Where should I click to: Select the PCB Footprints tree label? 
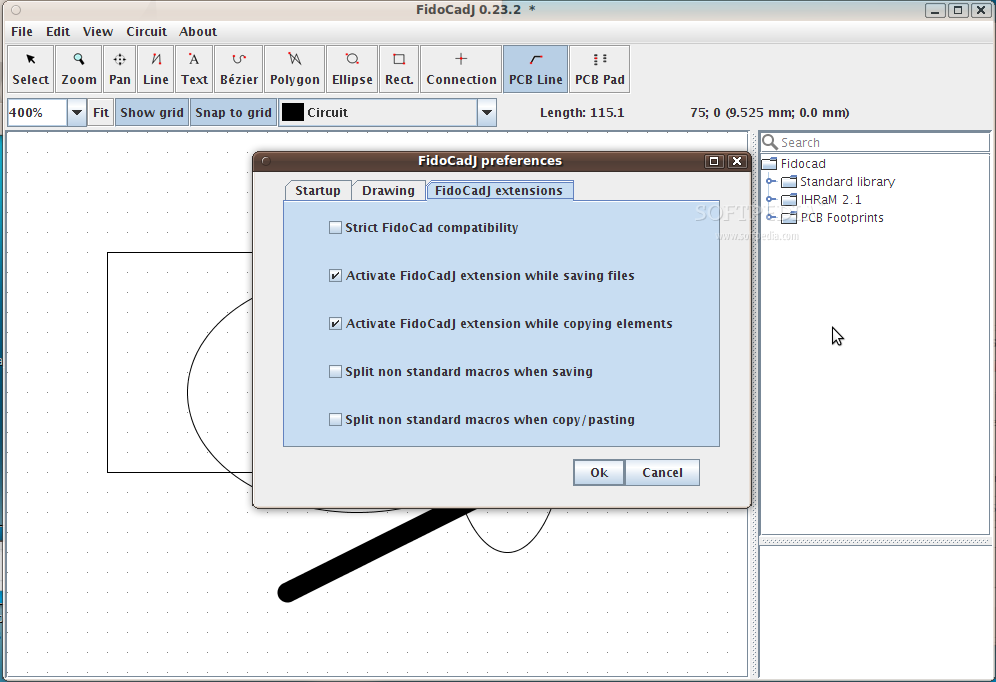(842, 218)
